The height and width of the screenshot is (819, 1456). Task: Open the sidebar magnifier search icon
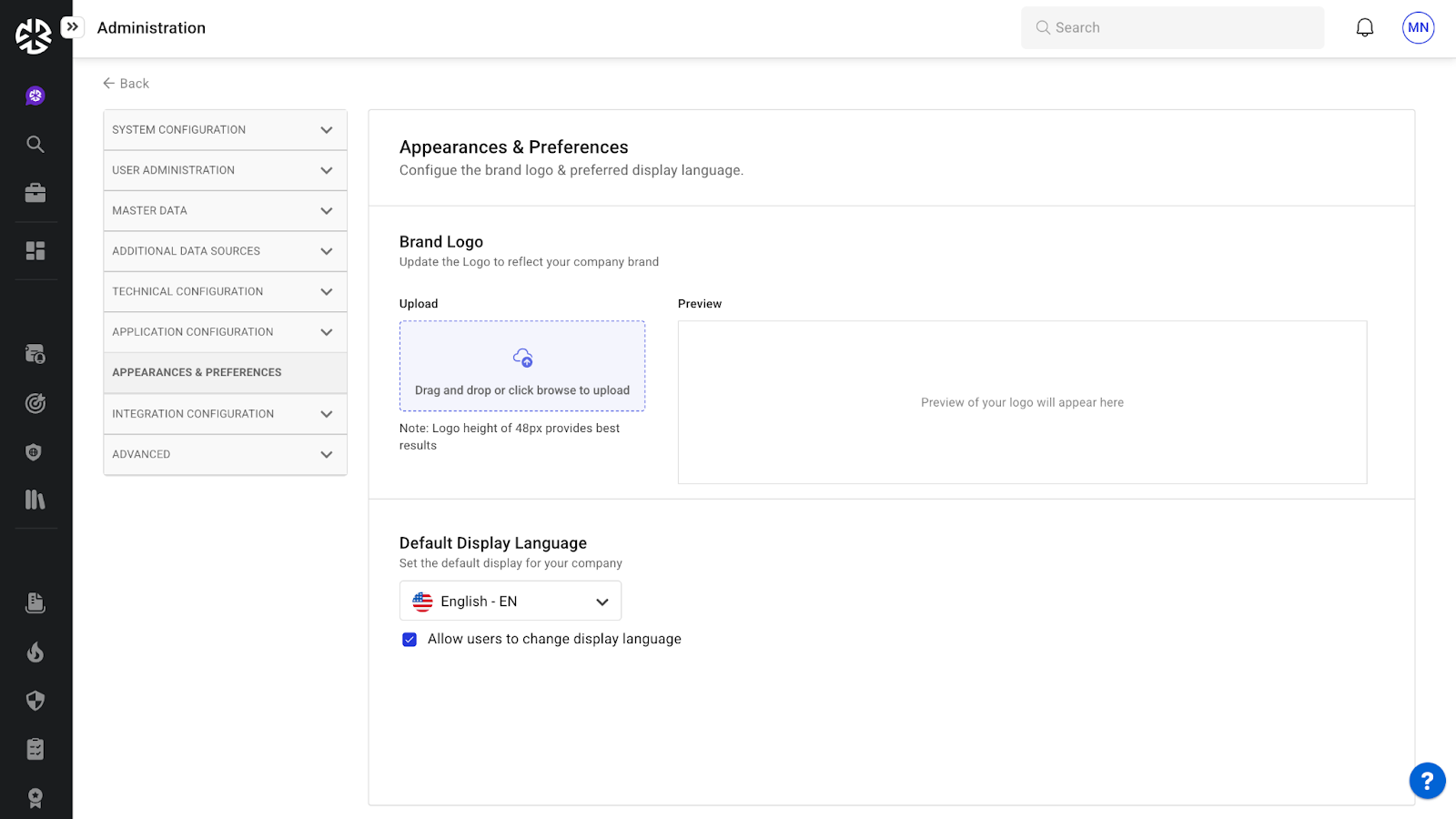[x=35, y=144]
